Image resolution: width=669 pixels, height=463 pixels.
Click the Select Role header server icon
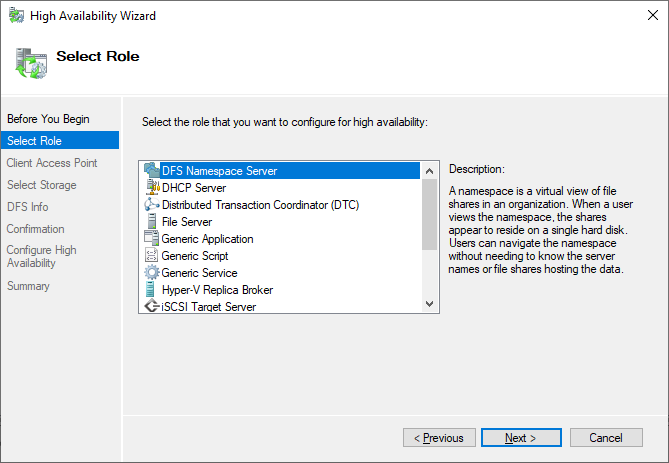pos(31,64)
